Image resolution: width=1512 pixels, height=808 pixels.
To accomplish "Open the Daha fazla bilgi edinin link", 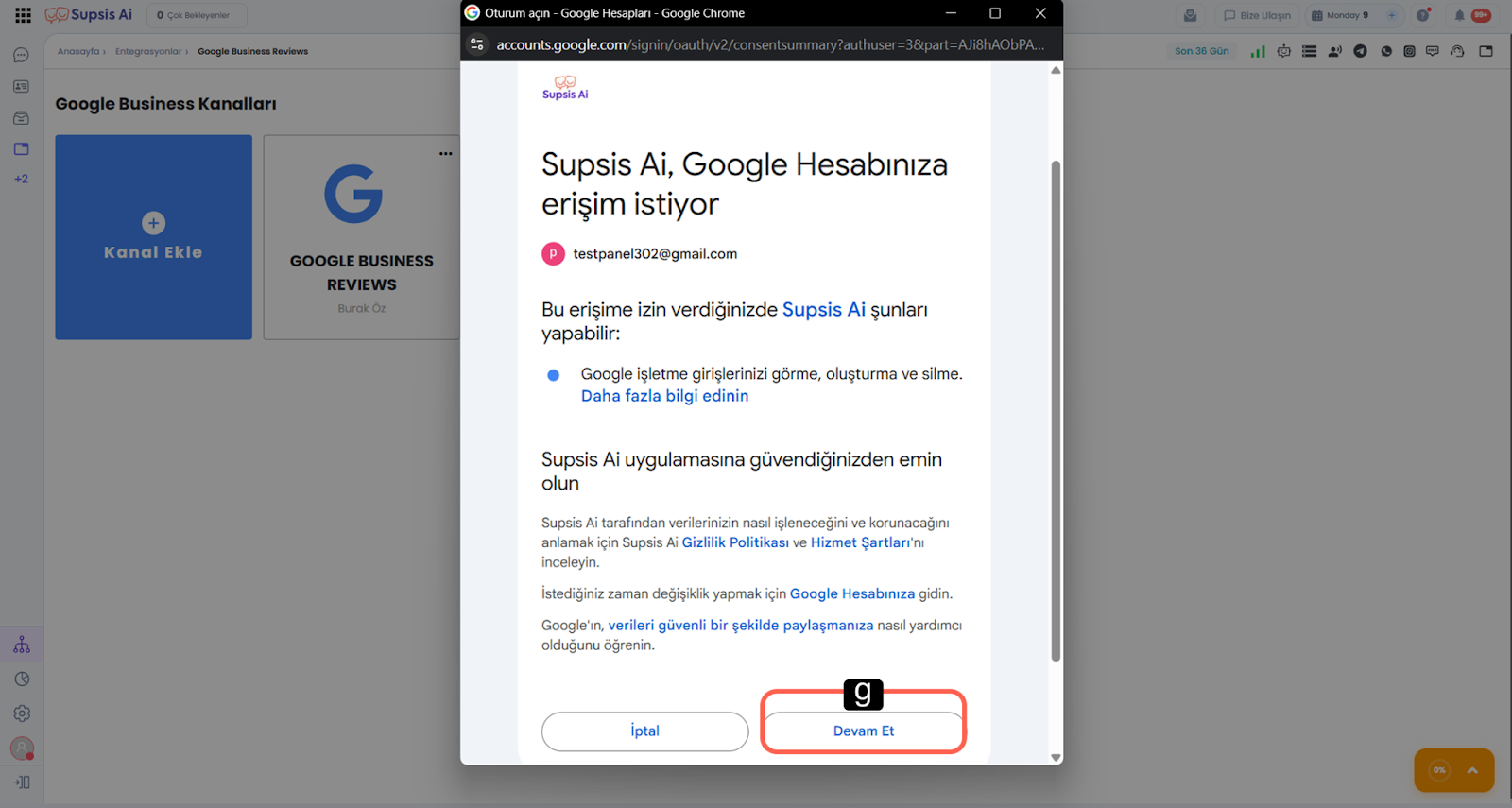I will [664, 396].
